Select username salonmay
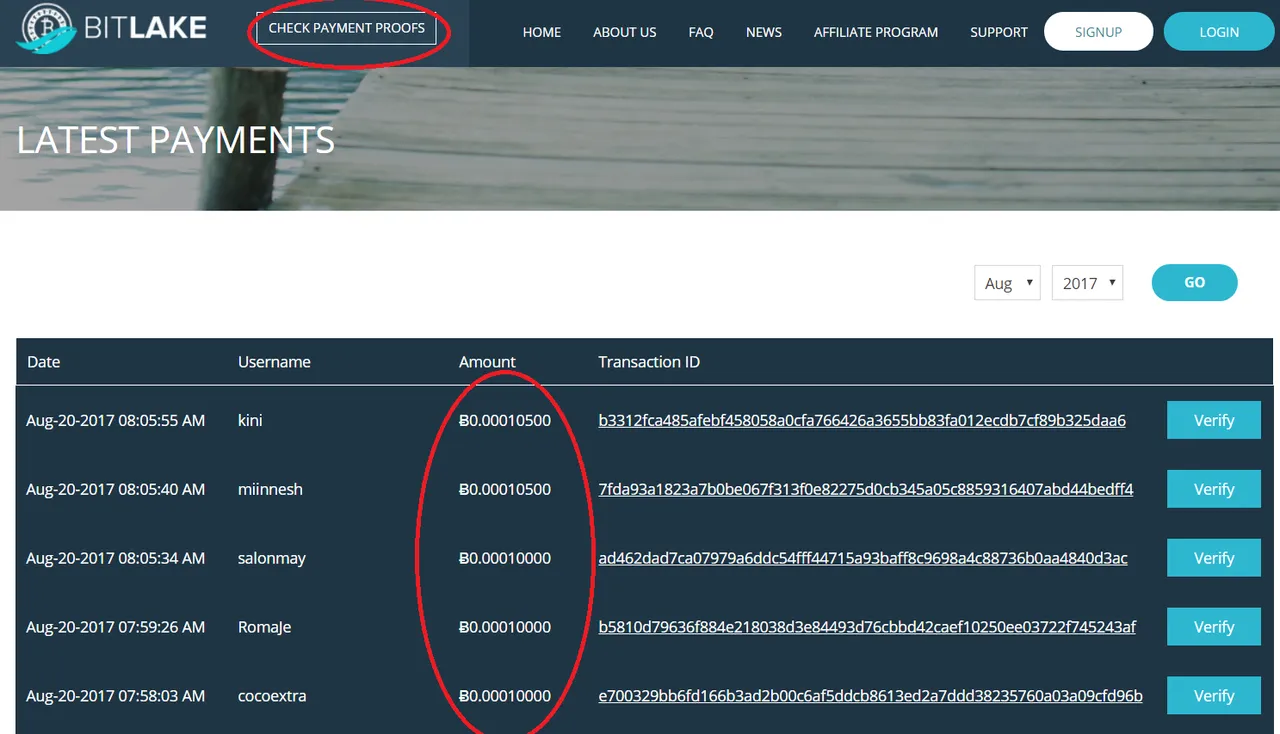 tap(271, 558)
